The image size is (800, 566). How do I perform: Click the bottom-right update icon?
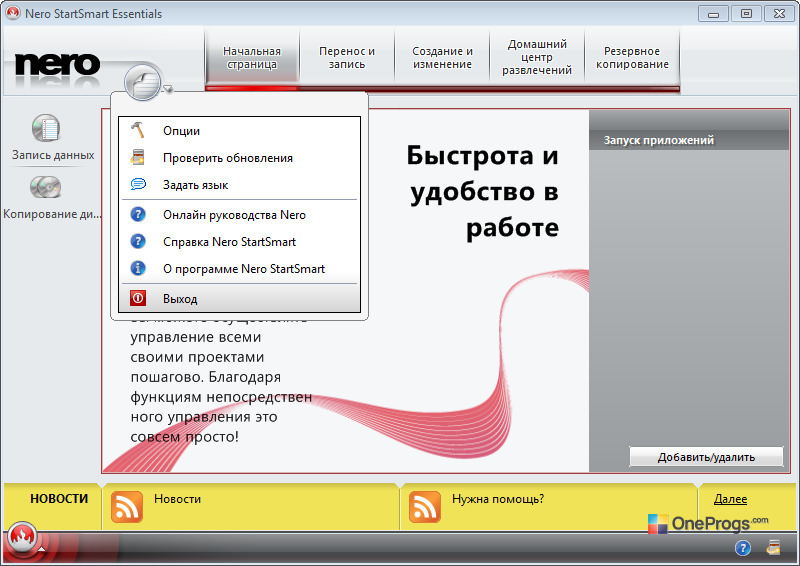(x=773, y=547)
